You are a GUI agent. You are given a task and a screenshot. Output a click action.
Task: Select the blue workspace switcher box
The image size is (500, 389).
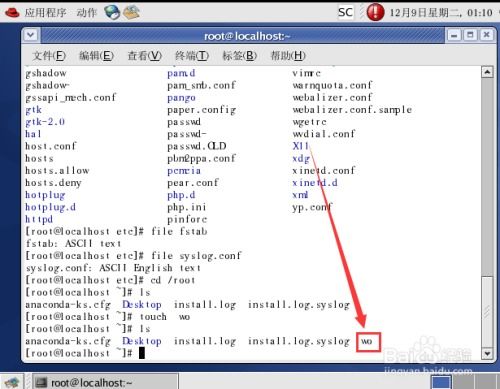tap(441, 382)
